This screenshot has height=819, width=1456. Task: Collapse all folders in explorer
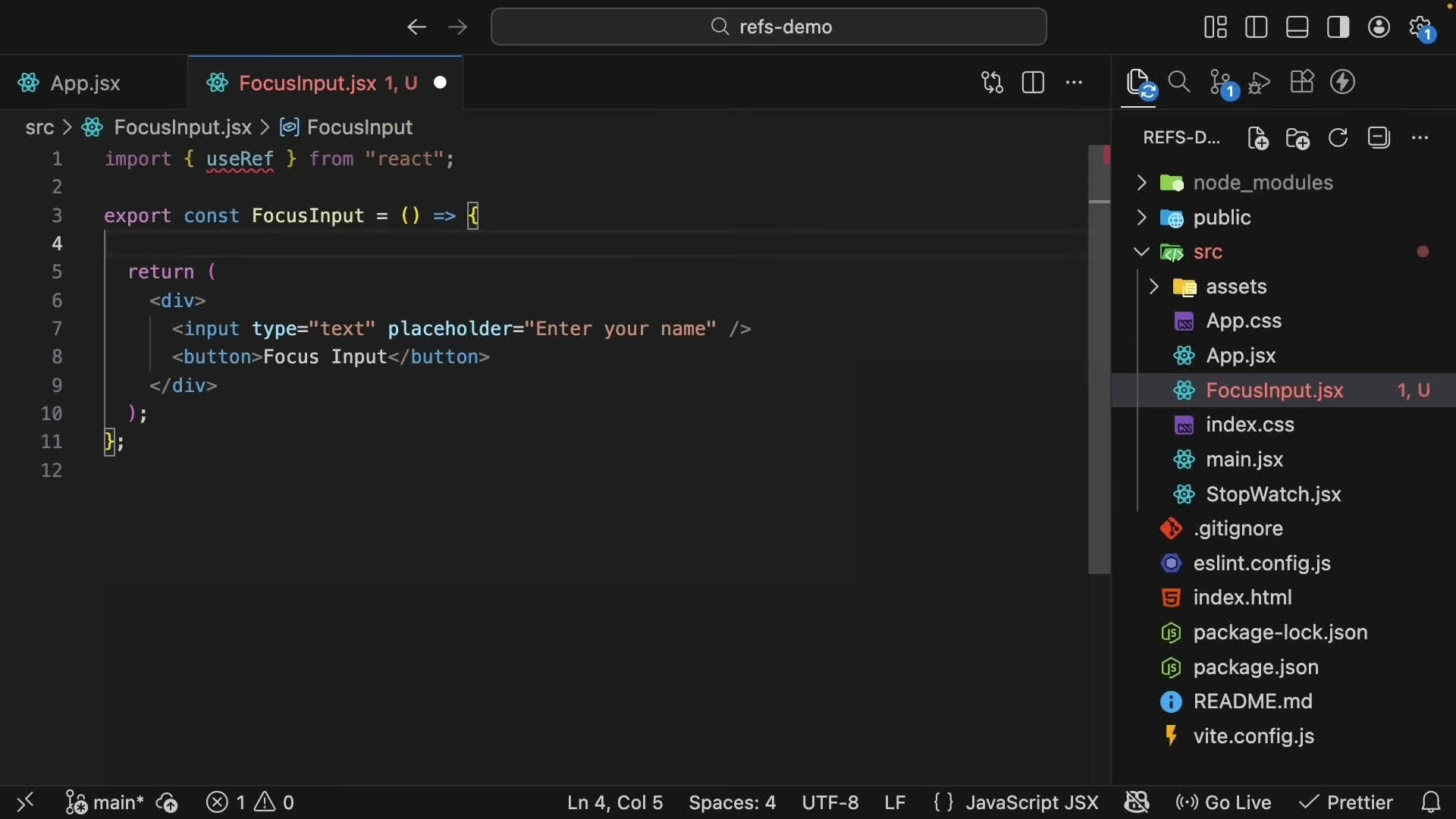click(x=1379, y=138)
